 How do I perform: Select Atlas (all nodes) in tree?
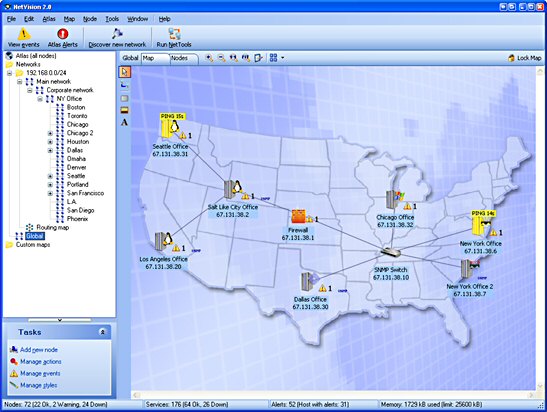(x=36, y=56)
